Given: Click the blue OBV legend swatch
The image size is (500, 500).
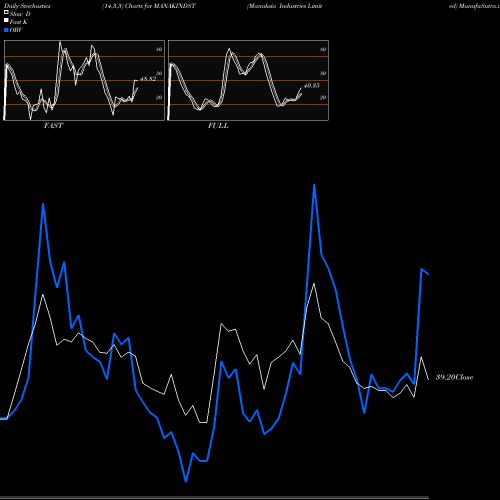Looking at the screenshot, I should click(6, 30).
